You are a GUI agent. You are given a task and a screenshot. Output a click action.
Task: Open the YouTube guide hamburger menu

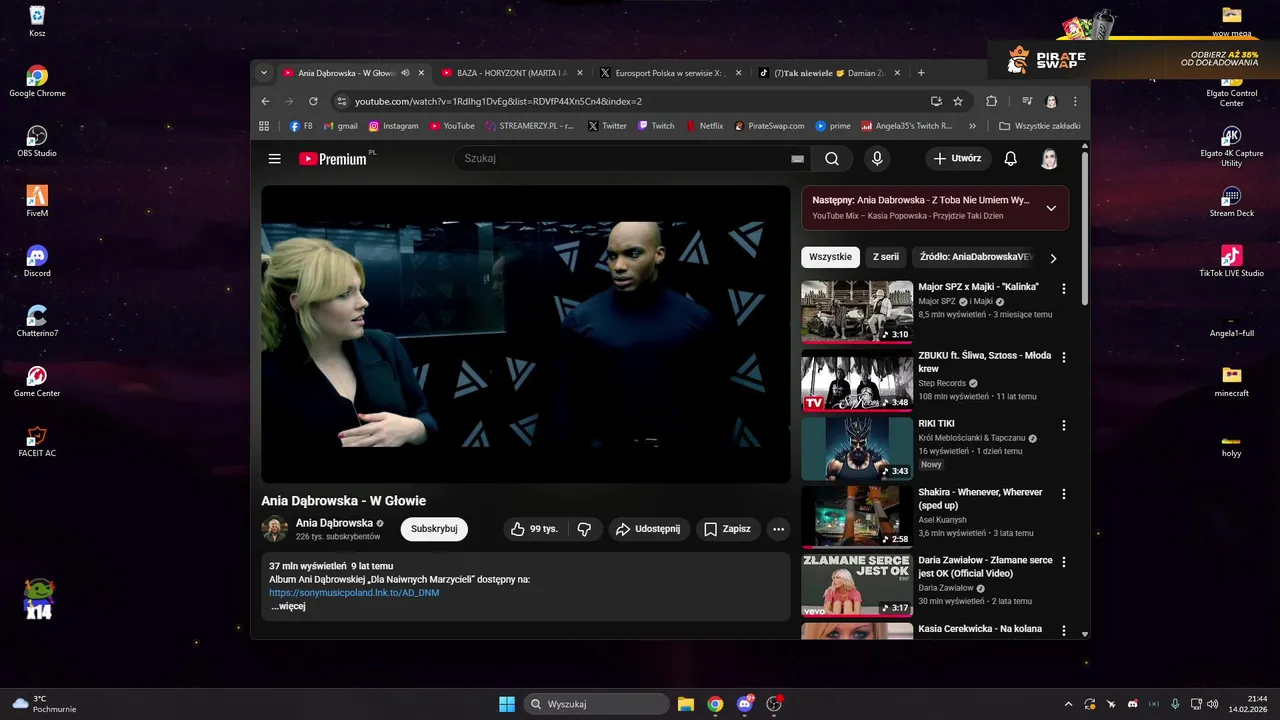click(274, 158)
